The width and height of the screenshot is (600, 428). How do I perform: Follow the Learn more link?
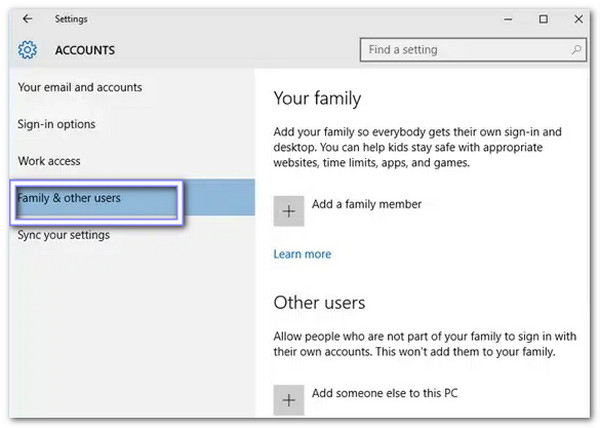pyautogui.click(x=302, y=254)
